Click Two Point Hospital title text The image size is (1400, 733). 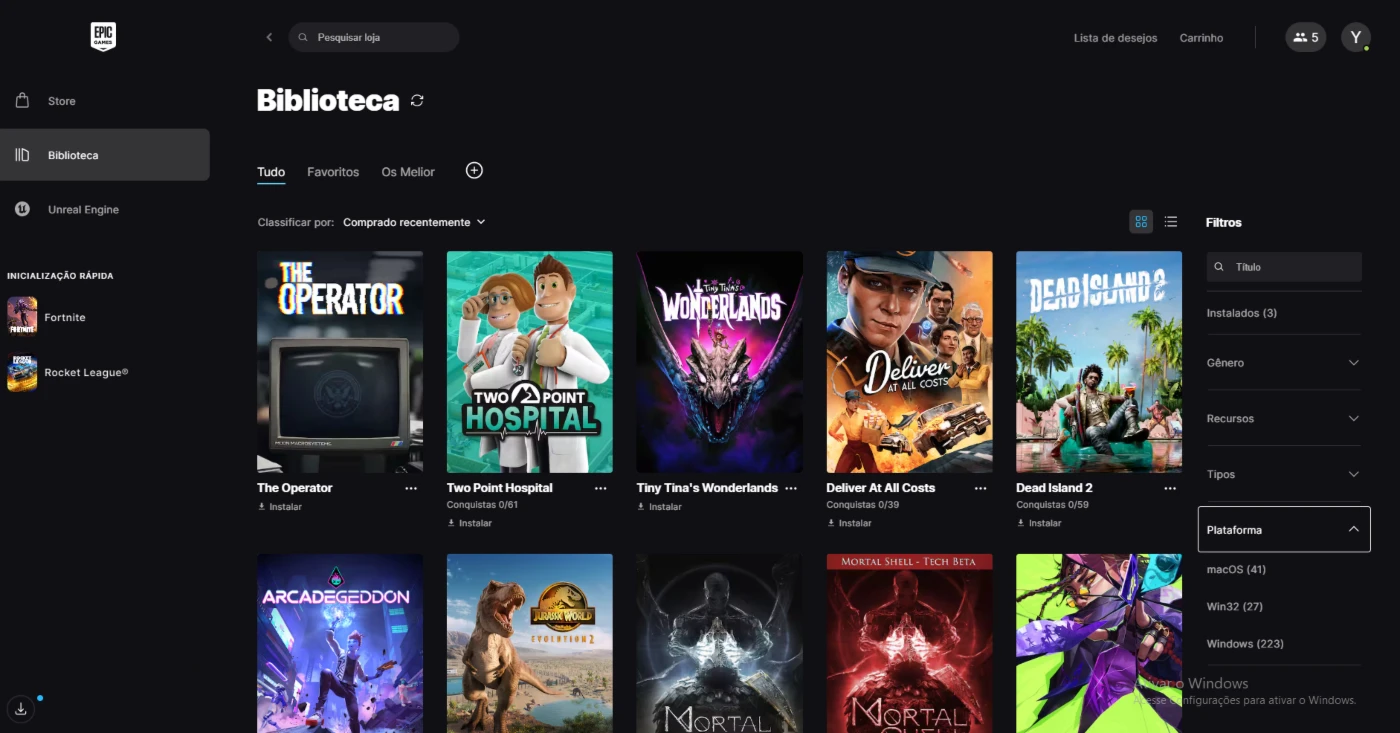(500, 488)
